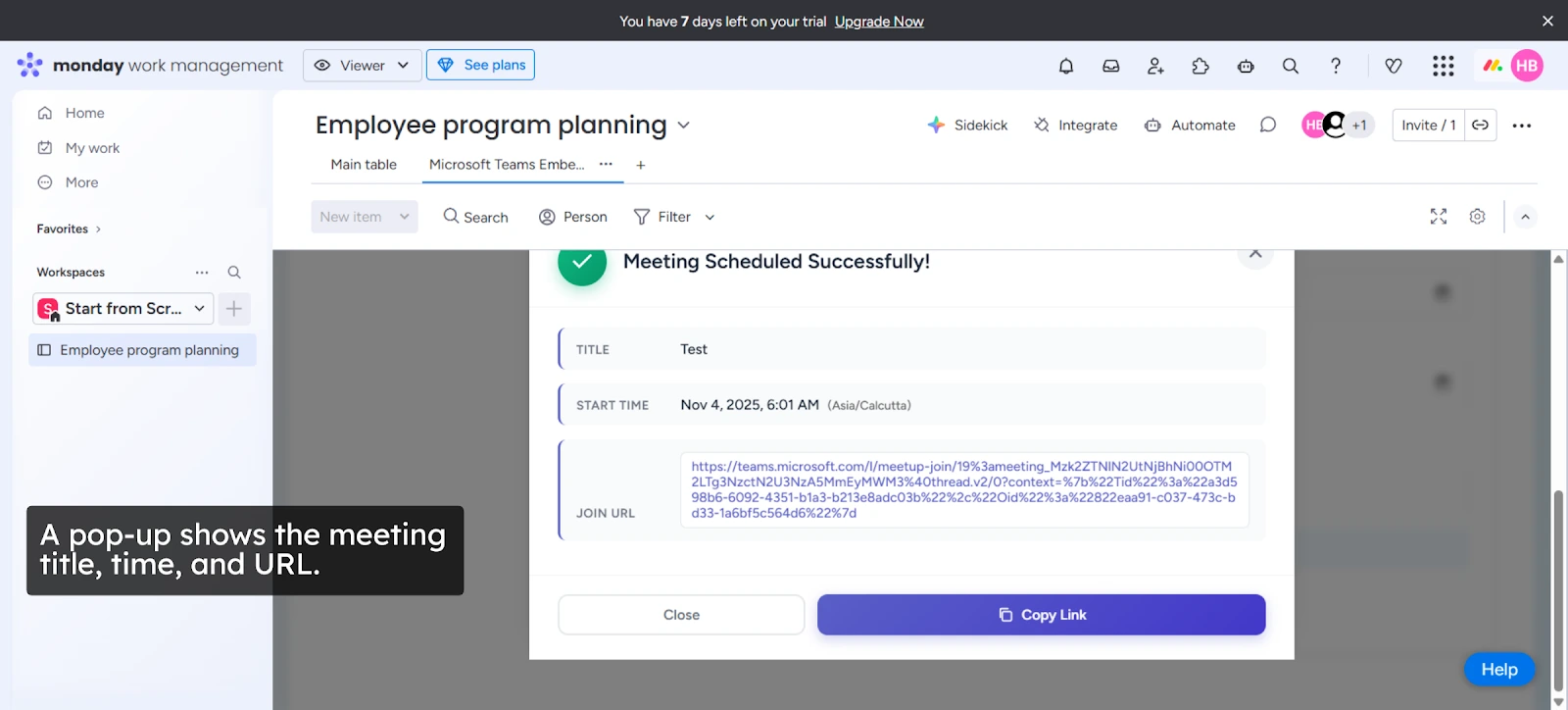Toggle fullscreen view of the board
The height and width of the screenshot is (710, 1568).
click(1439, 217)
